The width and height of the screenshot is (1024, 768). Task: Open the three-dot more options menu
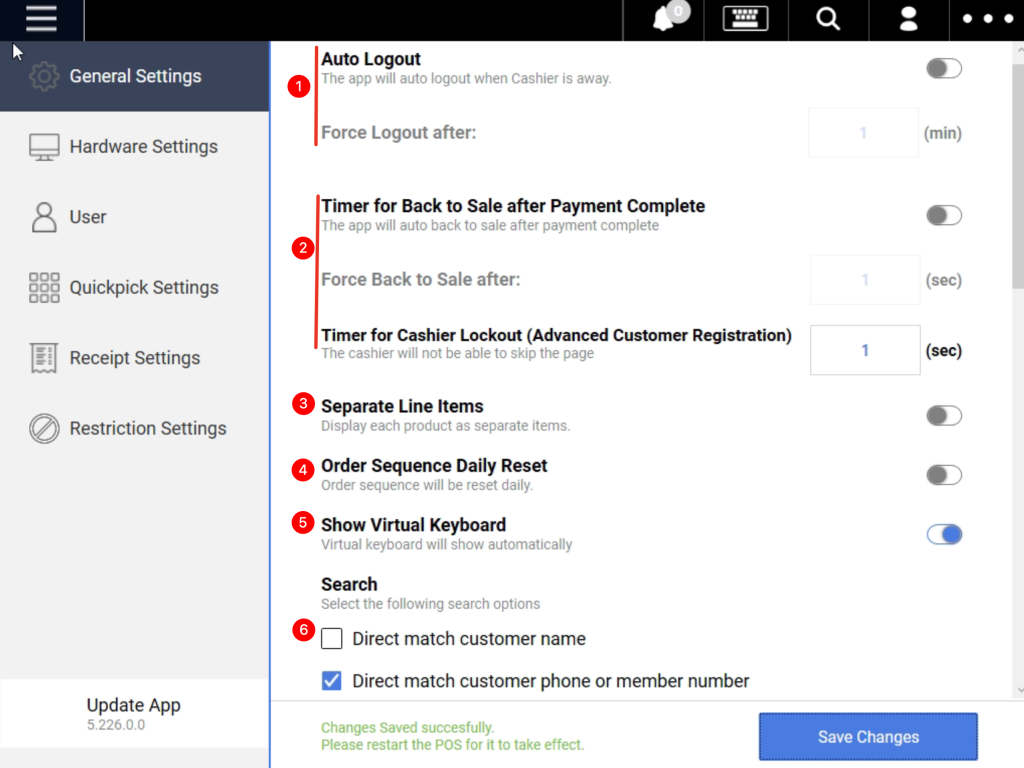click(x=987, y=20)
